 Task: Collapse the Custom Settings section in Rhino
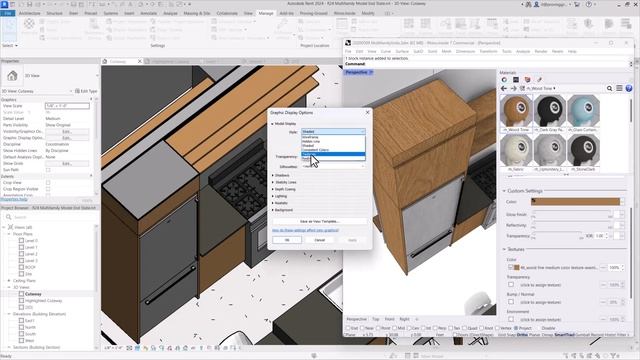(x=504, y=191)
